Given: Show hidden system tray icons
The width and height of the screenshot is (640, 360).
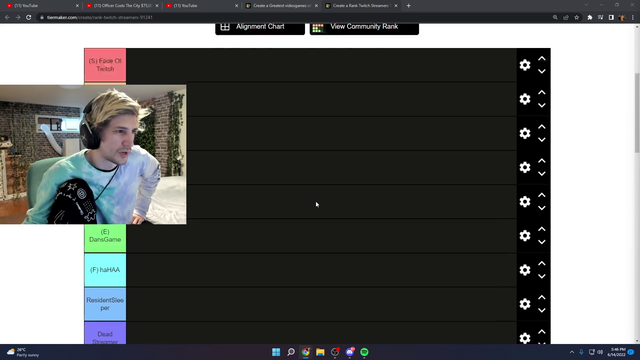Looking at the screenshot, I should click(x=572, y=352).
